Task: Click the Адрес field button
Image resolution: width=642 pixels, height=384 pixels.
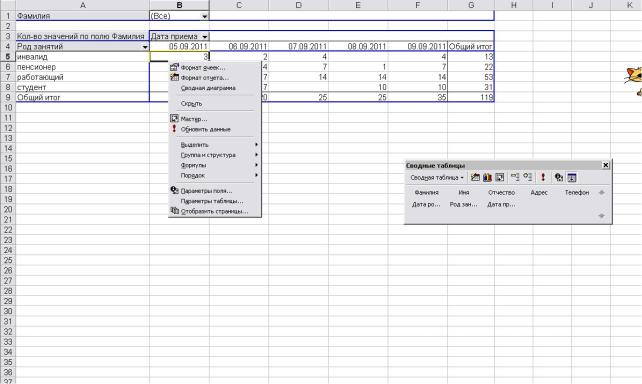Action: click(539, 192)
